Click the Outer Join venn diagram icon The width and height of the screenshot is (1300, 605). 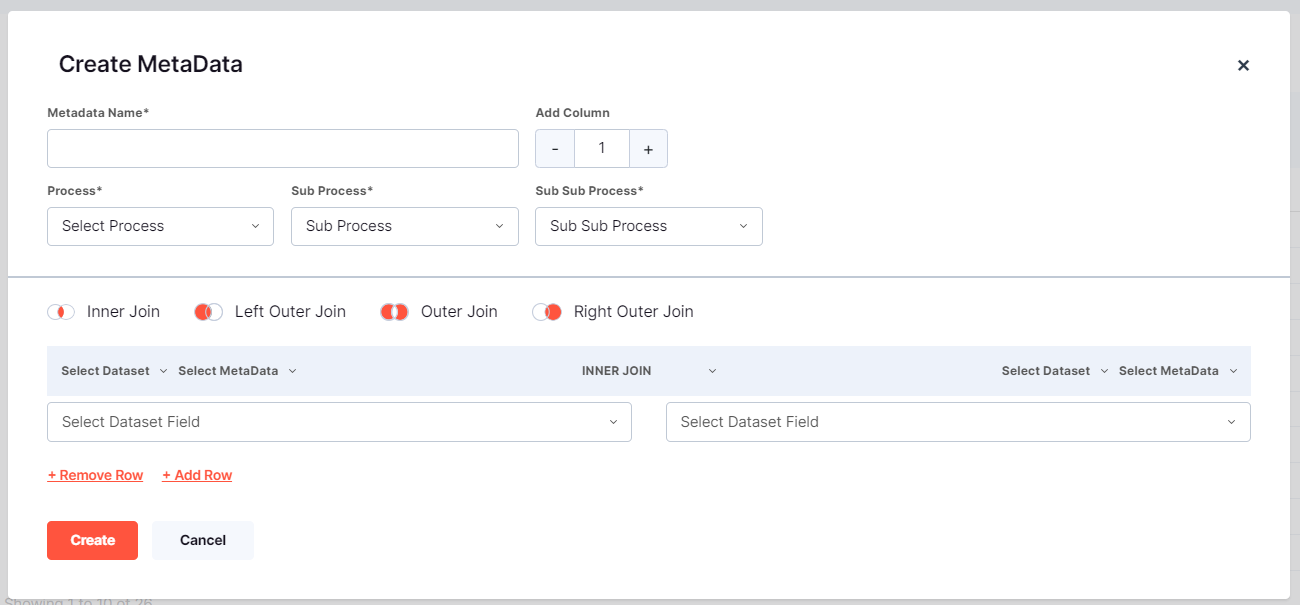394,311
